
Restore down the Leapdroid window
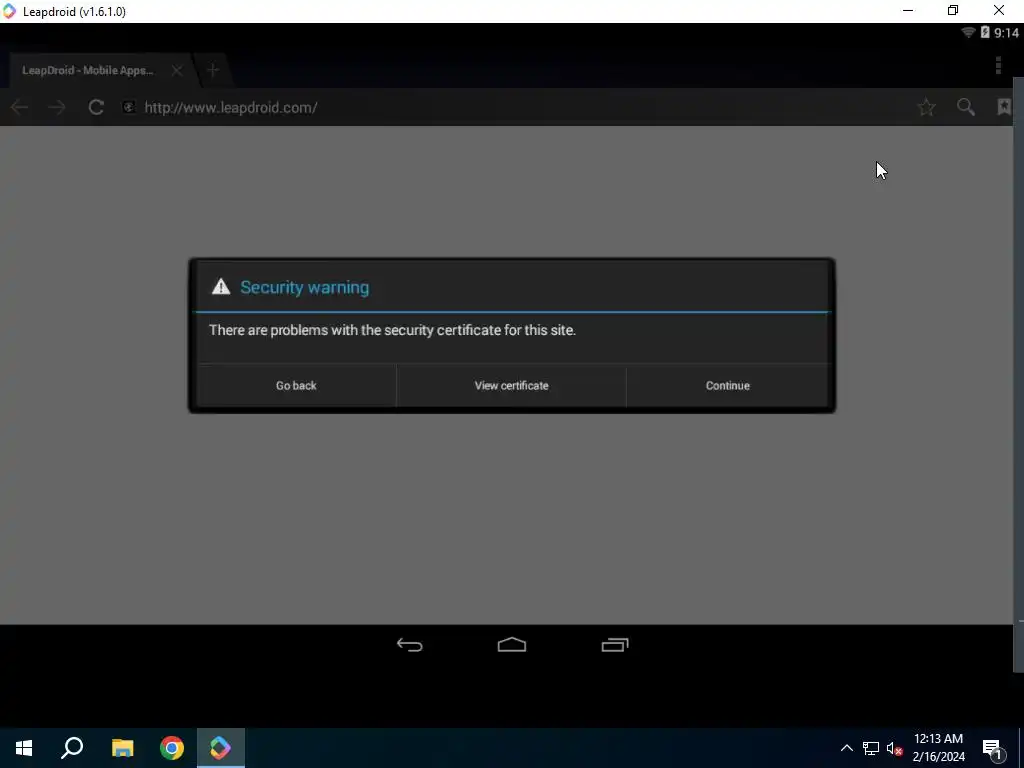pyautogui.click(x=953, y=11)
